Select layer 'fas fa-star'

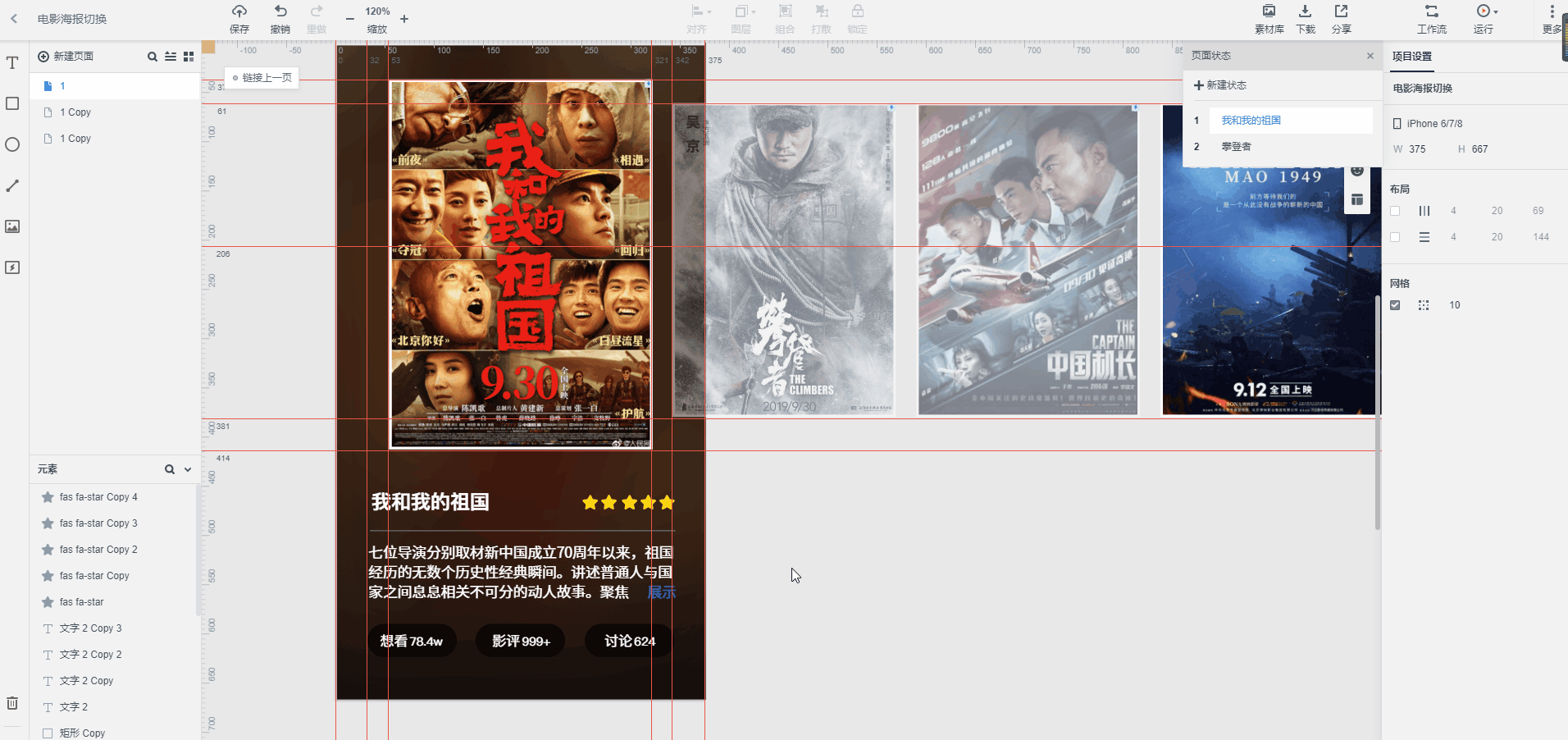115,602
